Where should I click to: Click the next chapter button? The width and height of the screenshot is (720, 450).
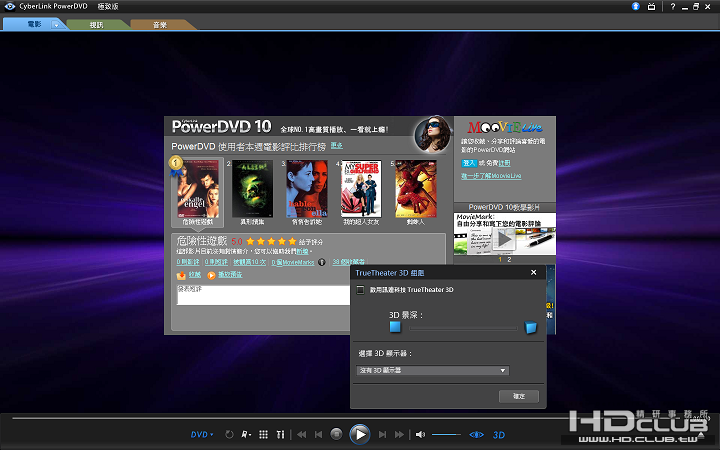pos(382,434)
